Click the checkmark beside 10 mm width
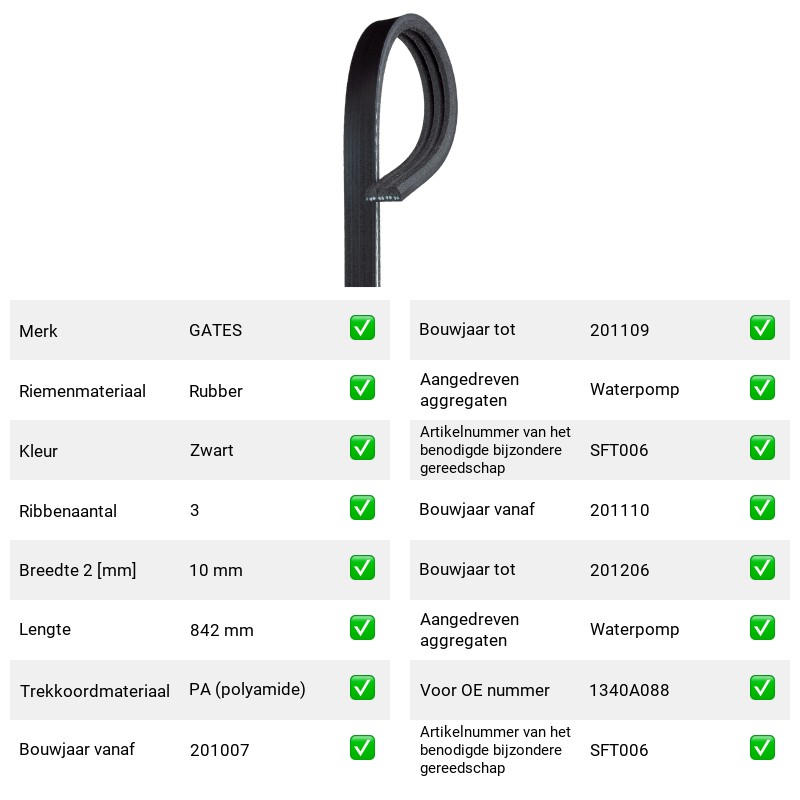 click(362, 568)
